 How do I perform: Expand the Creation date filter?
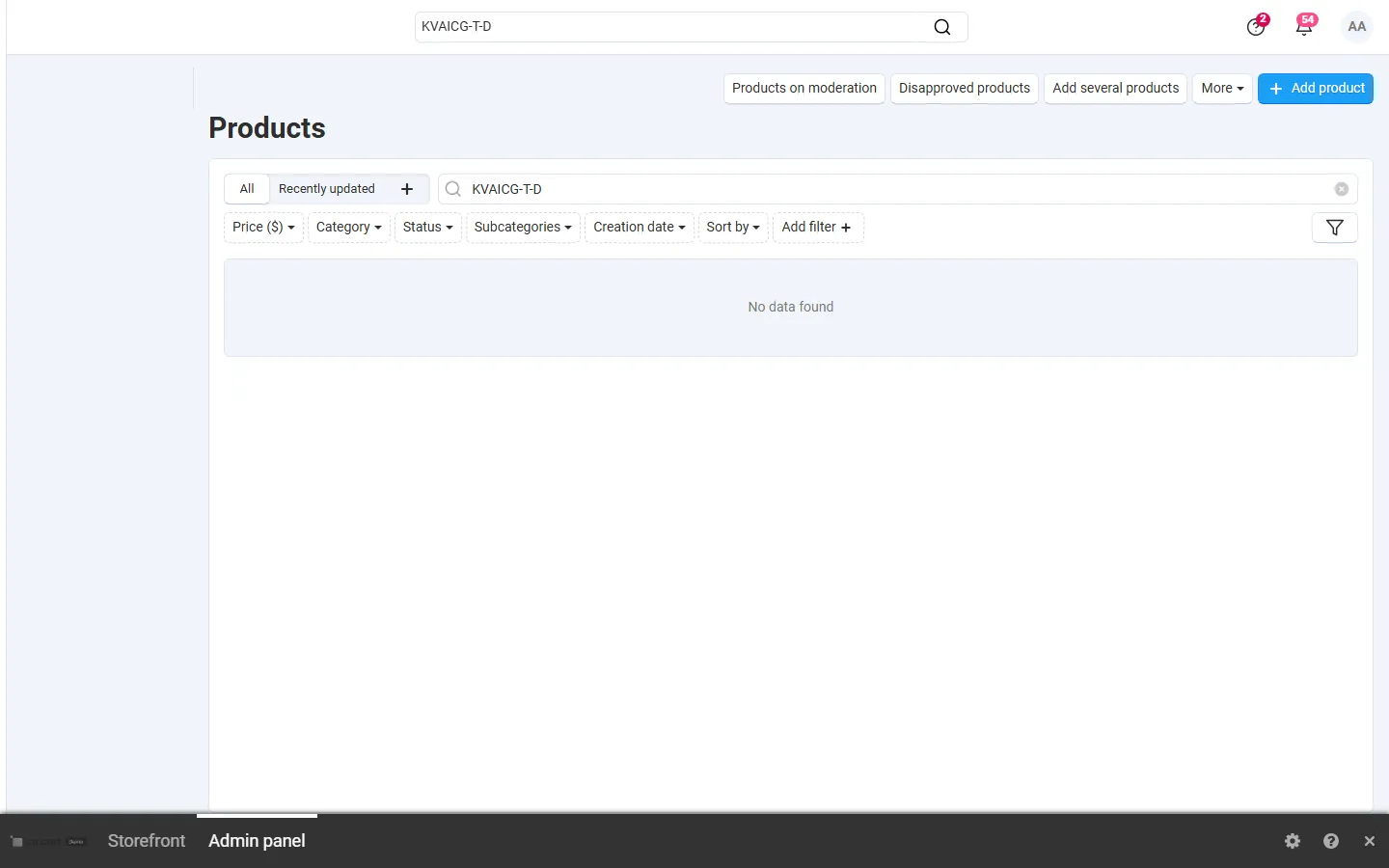click(640, 228)
